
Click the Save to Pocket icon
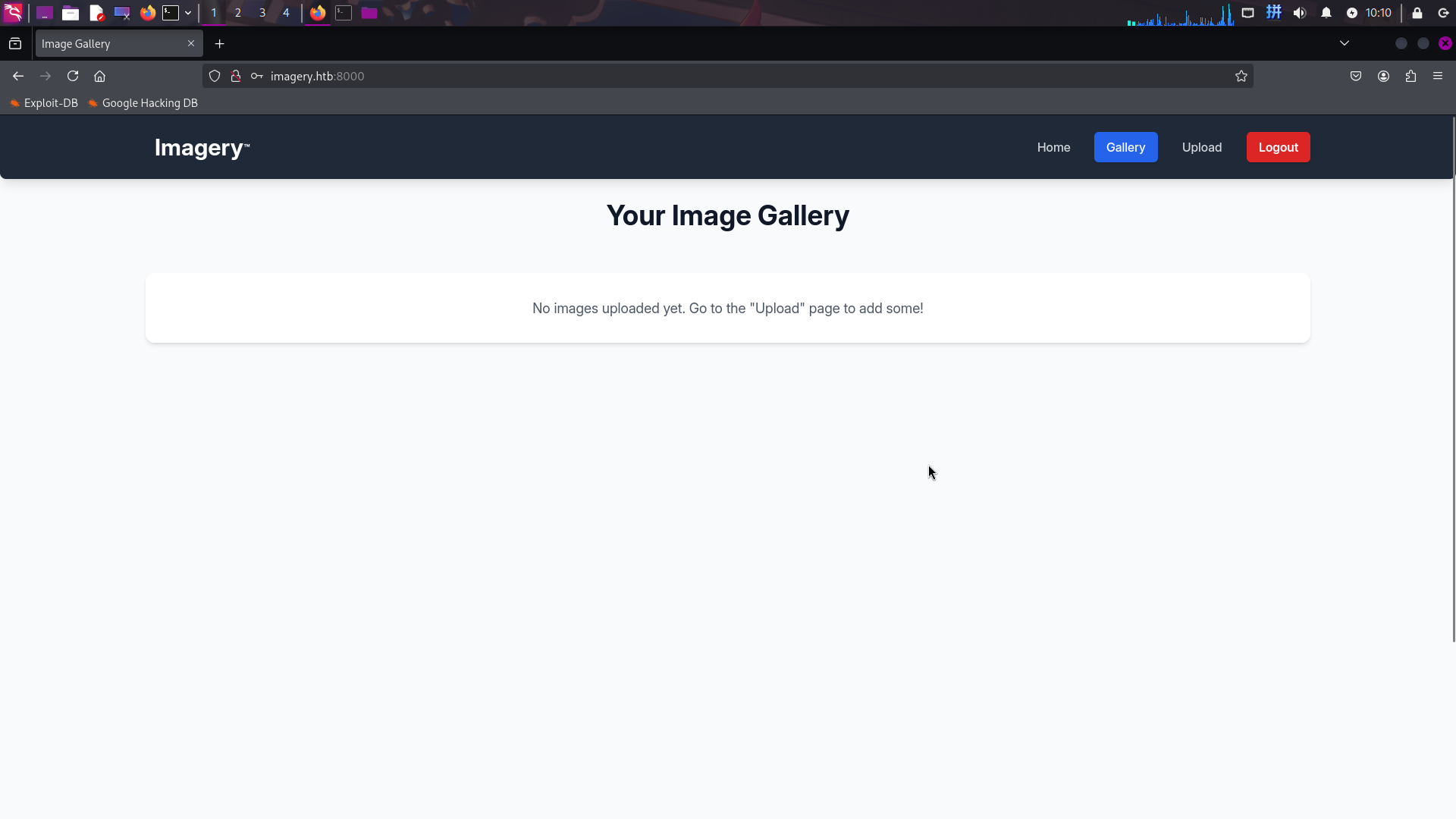[x=1356, y=76]
